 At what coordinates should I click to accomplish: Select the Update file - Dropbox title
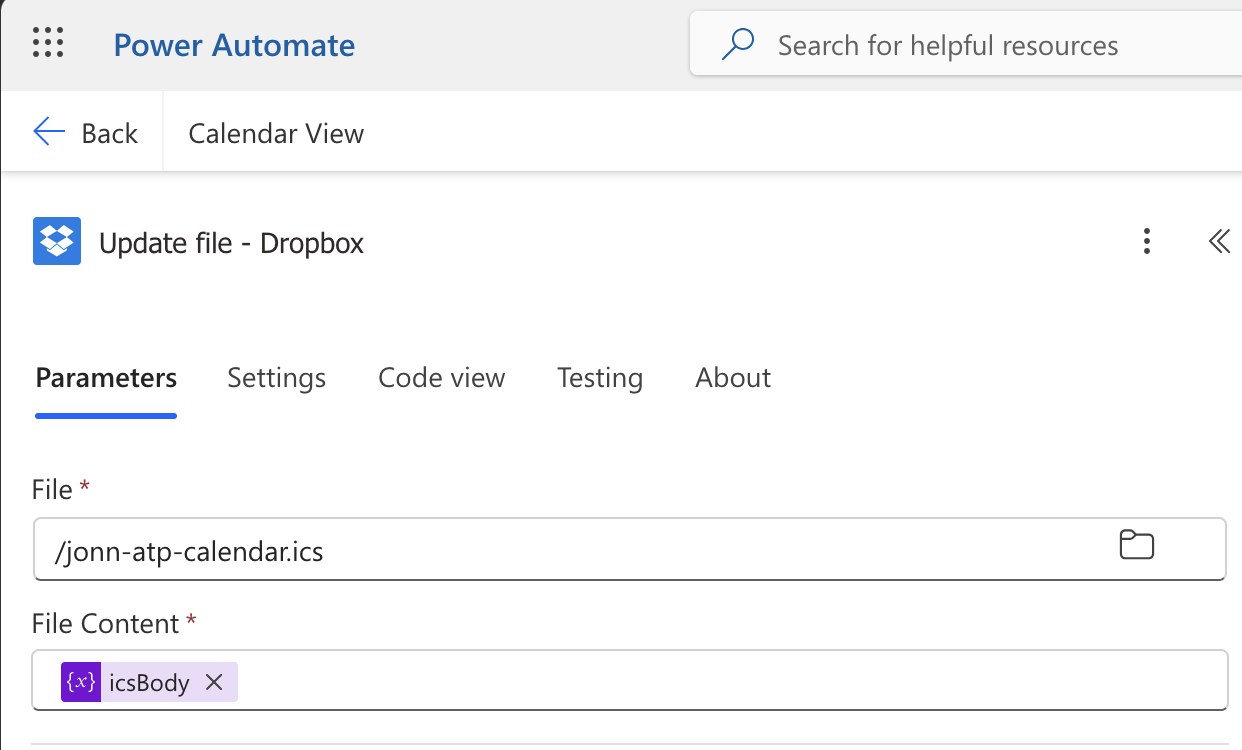(x=231, y=243)
